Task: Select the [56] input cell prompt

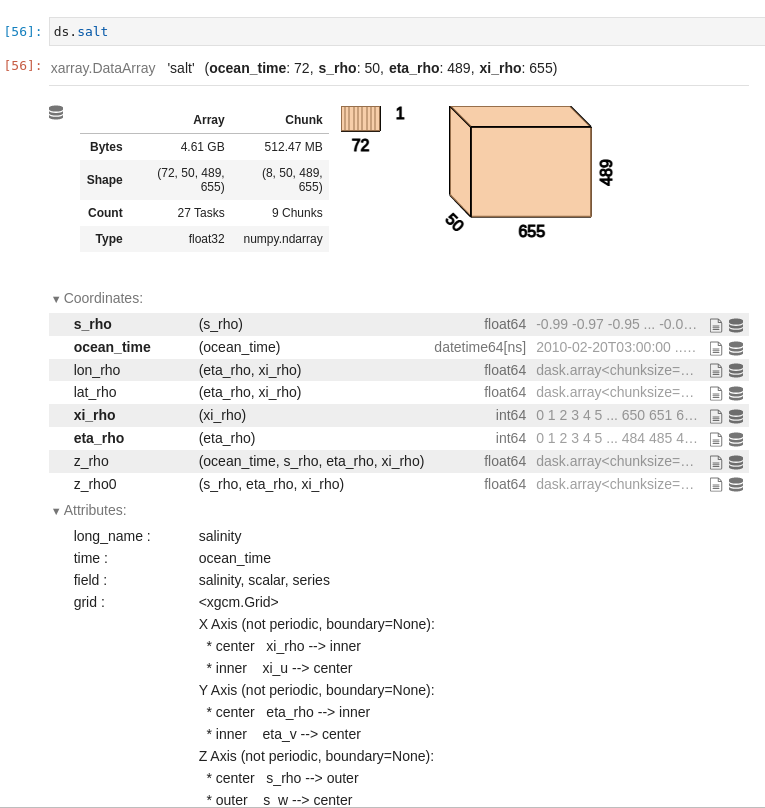Action: [x=23, y=31]
